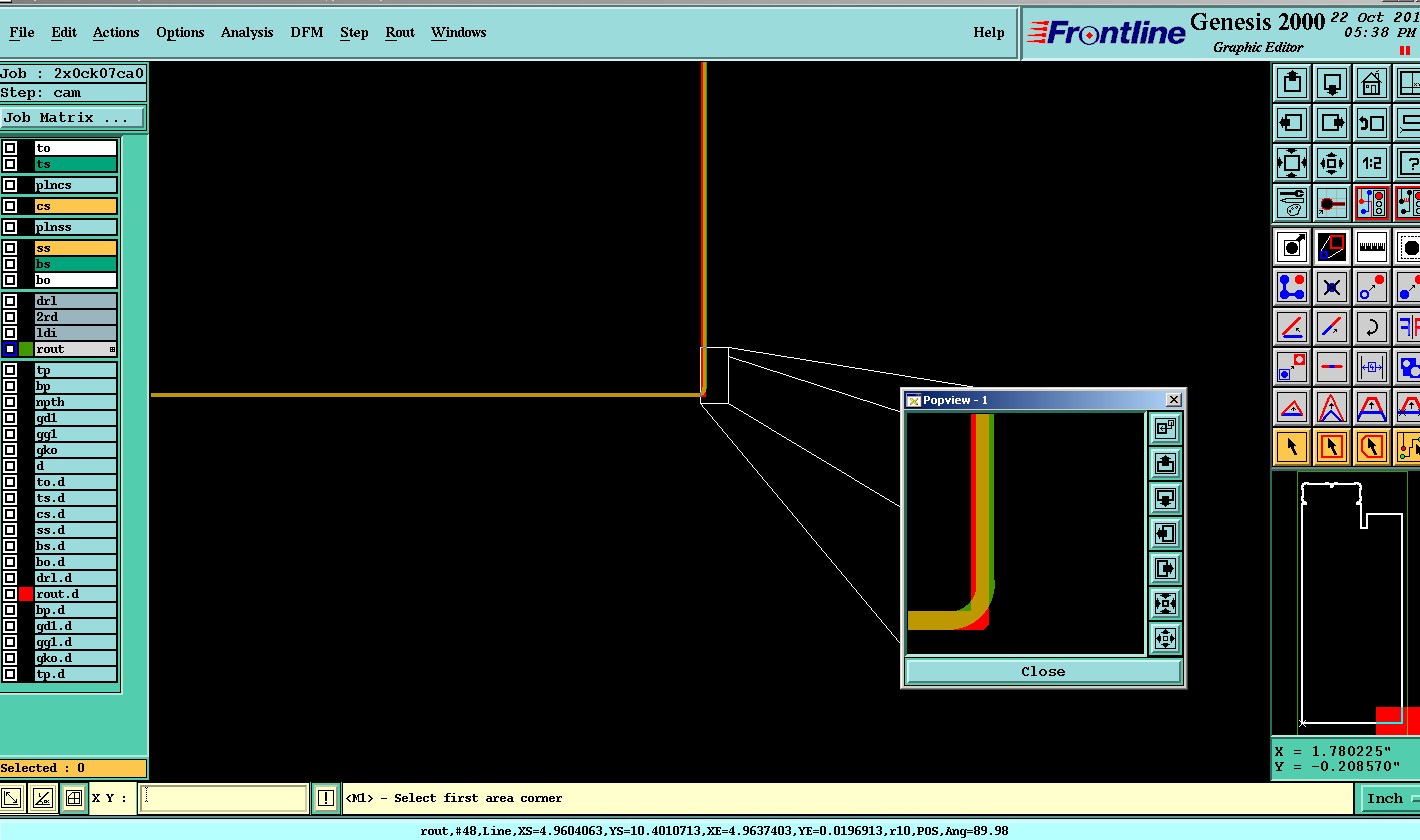Click the pan down icon in main toolbar
This screenshot has width=1420, height=840.
pos(1332,83)
